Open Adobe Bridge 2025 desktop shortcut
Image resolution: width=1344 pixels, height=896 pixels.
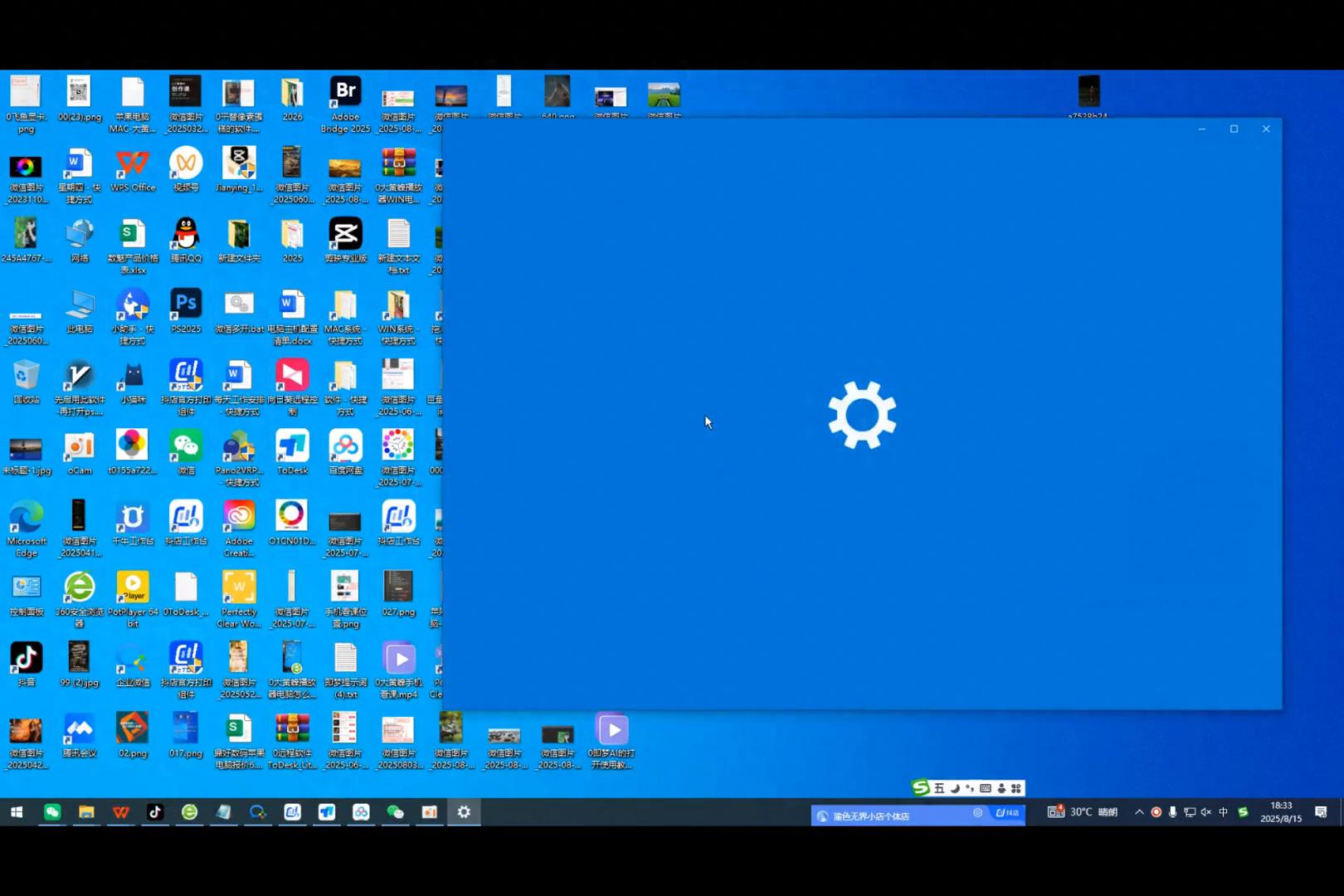tap(345, 93)
